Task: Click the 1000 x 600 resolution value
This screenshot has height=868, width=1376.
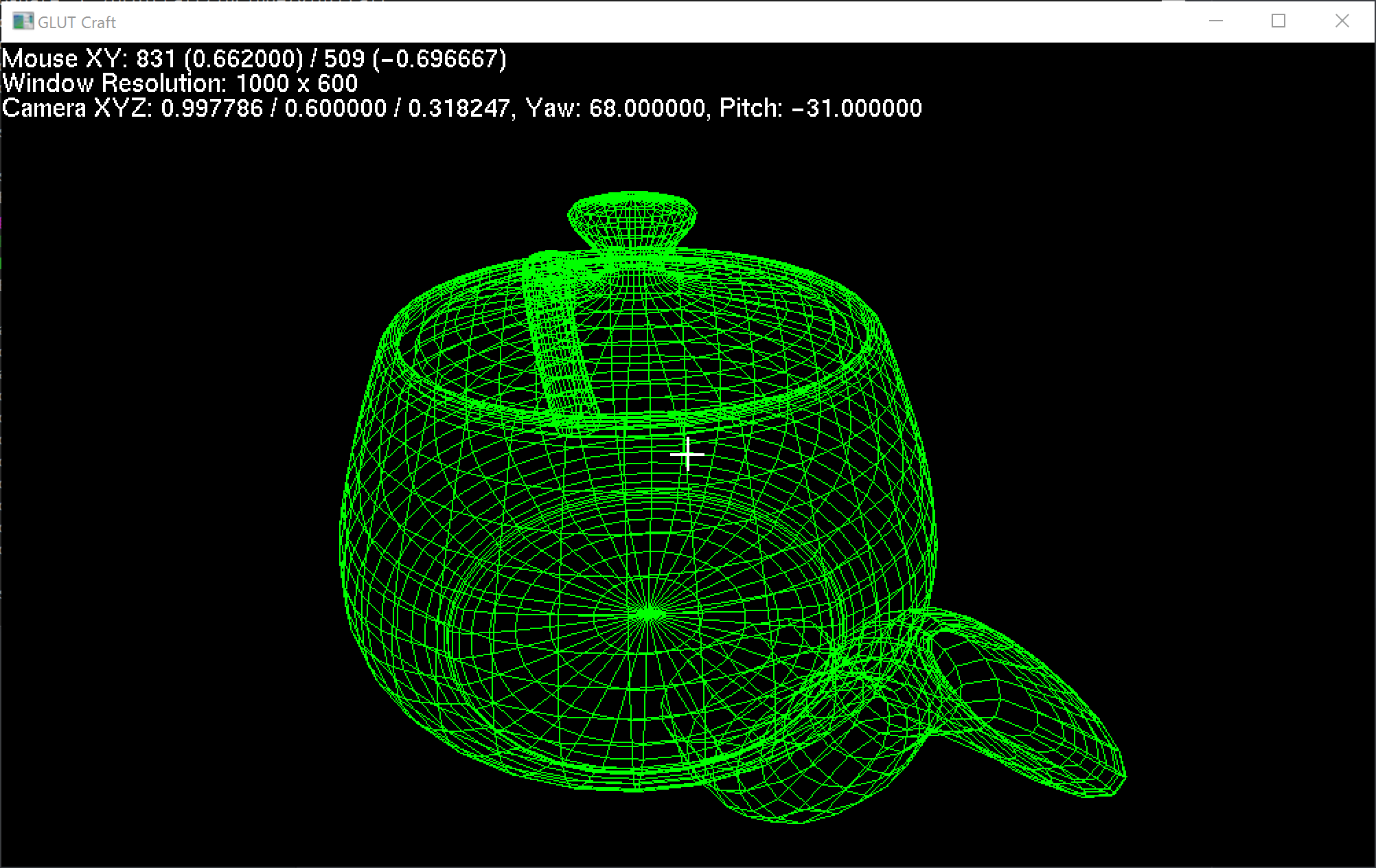Action: pyautogui.click(x=297, y=84)
